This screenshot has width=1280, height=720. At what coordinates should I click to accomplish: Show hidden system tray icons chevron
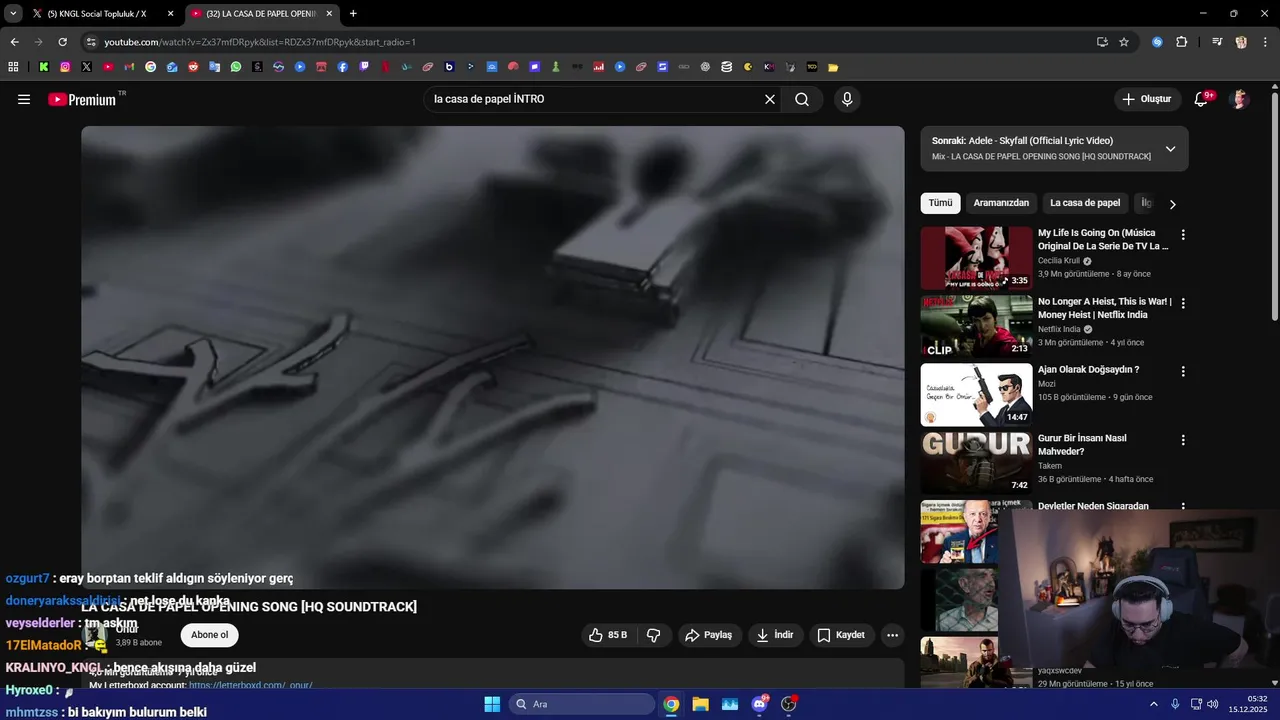point(1153,704)
